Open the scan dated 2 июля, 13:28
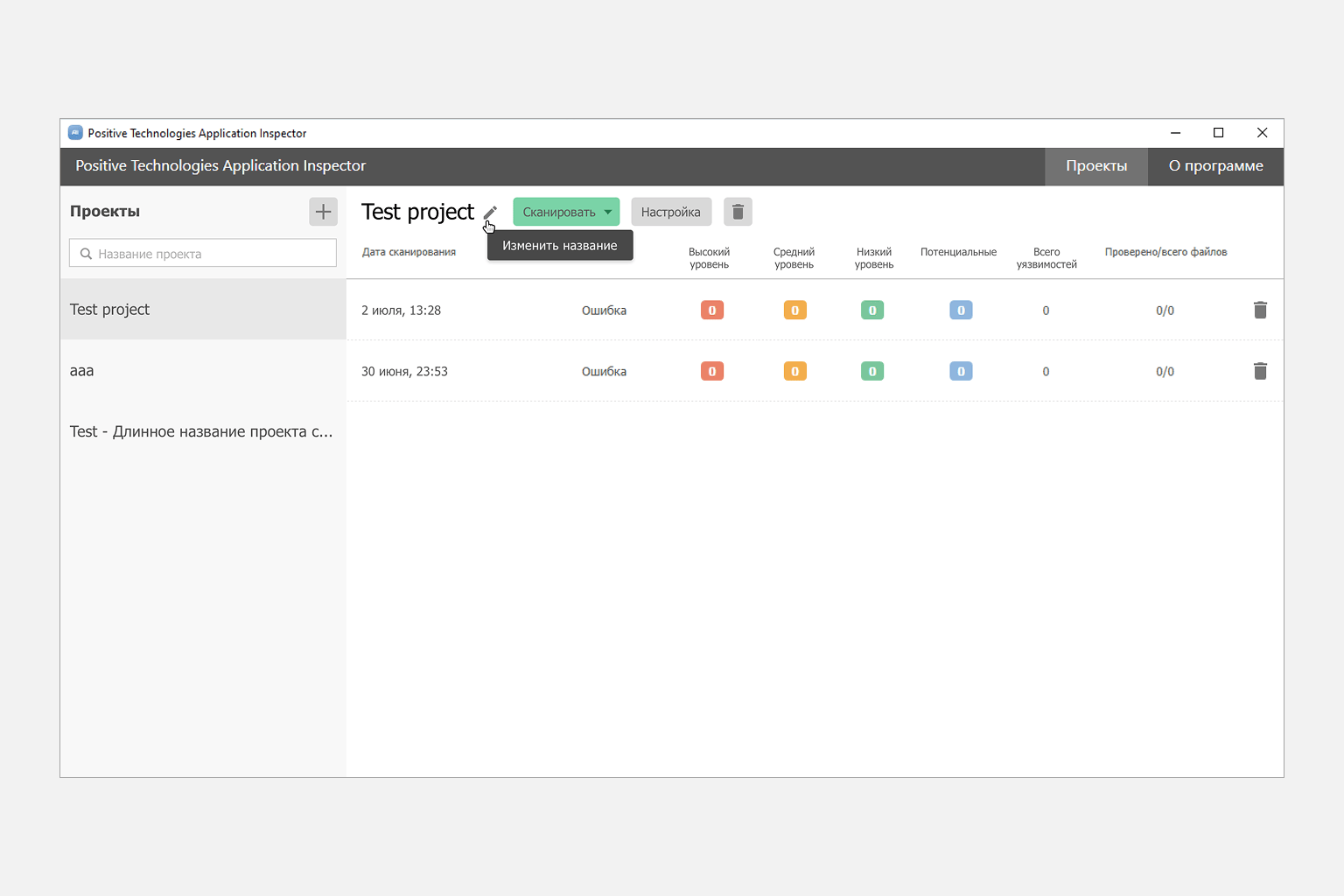This screenshot has width=1344, height=896. pyautogui.click(x=402, y=311)
